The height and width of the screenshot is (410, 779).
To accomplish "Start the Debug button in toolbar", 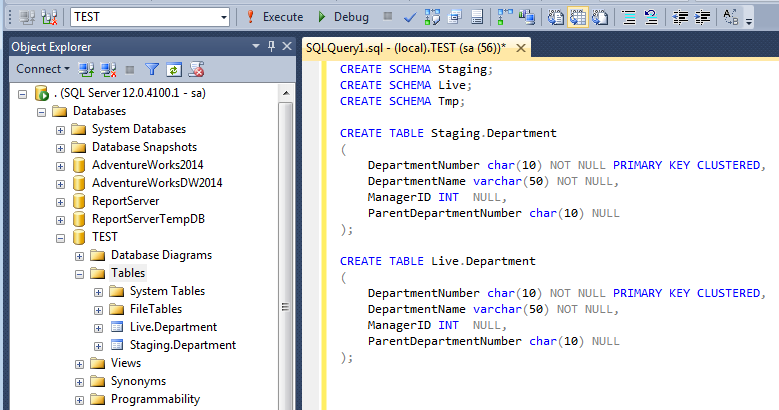I will pos(343,17).
